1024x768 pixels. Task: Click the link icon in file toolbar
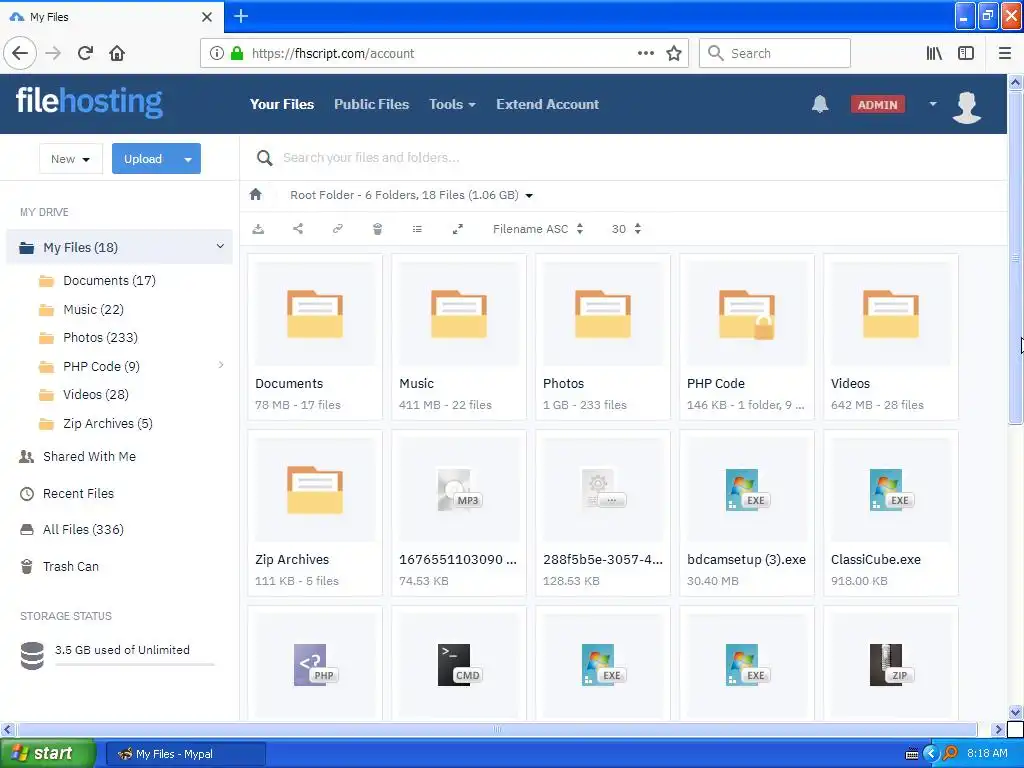click(x=338, y=229)
